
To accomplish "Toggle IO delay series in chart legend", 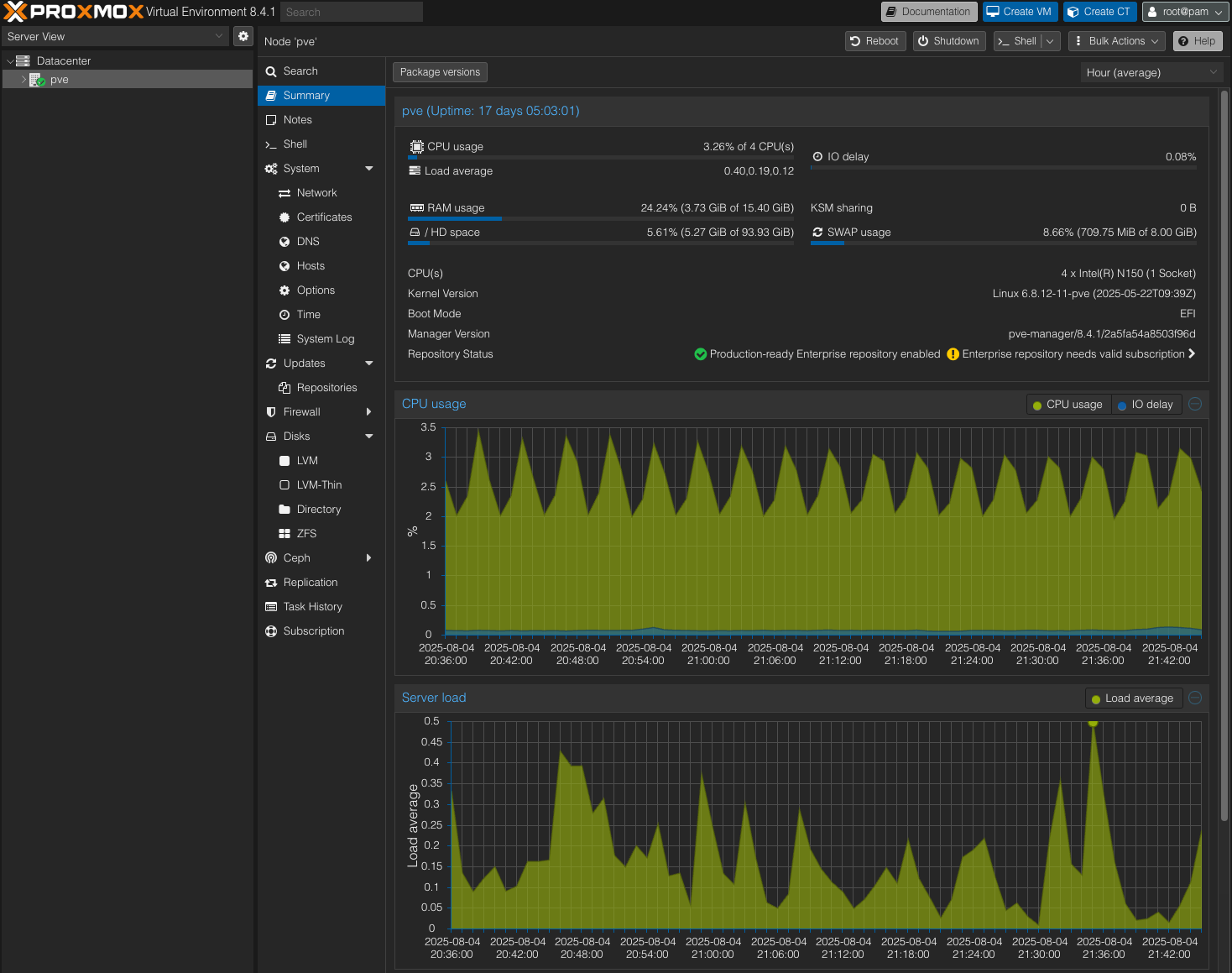I will coord(1146,405).
